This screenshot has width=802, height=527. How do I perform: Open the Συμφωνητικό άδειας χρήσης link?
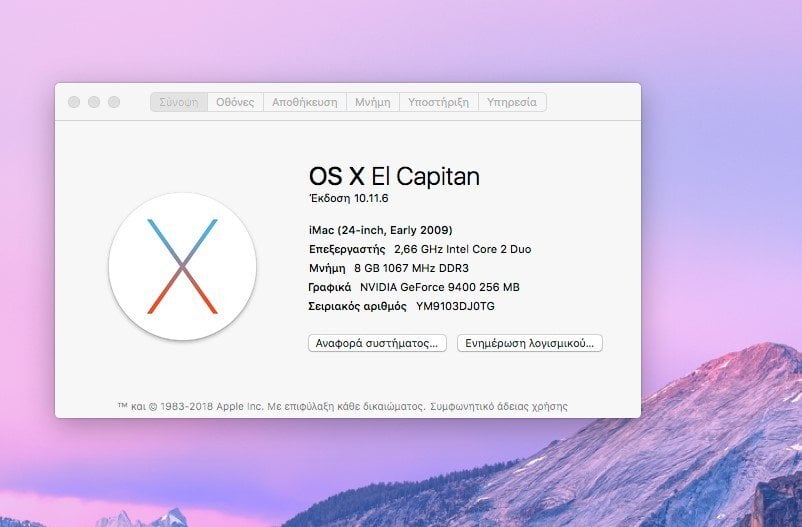[x=499, y=406]
